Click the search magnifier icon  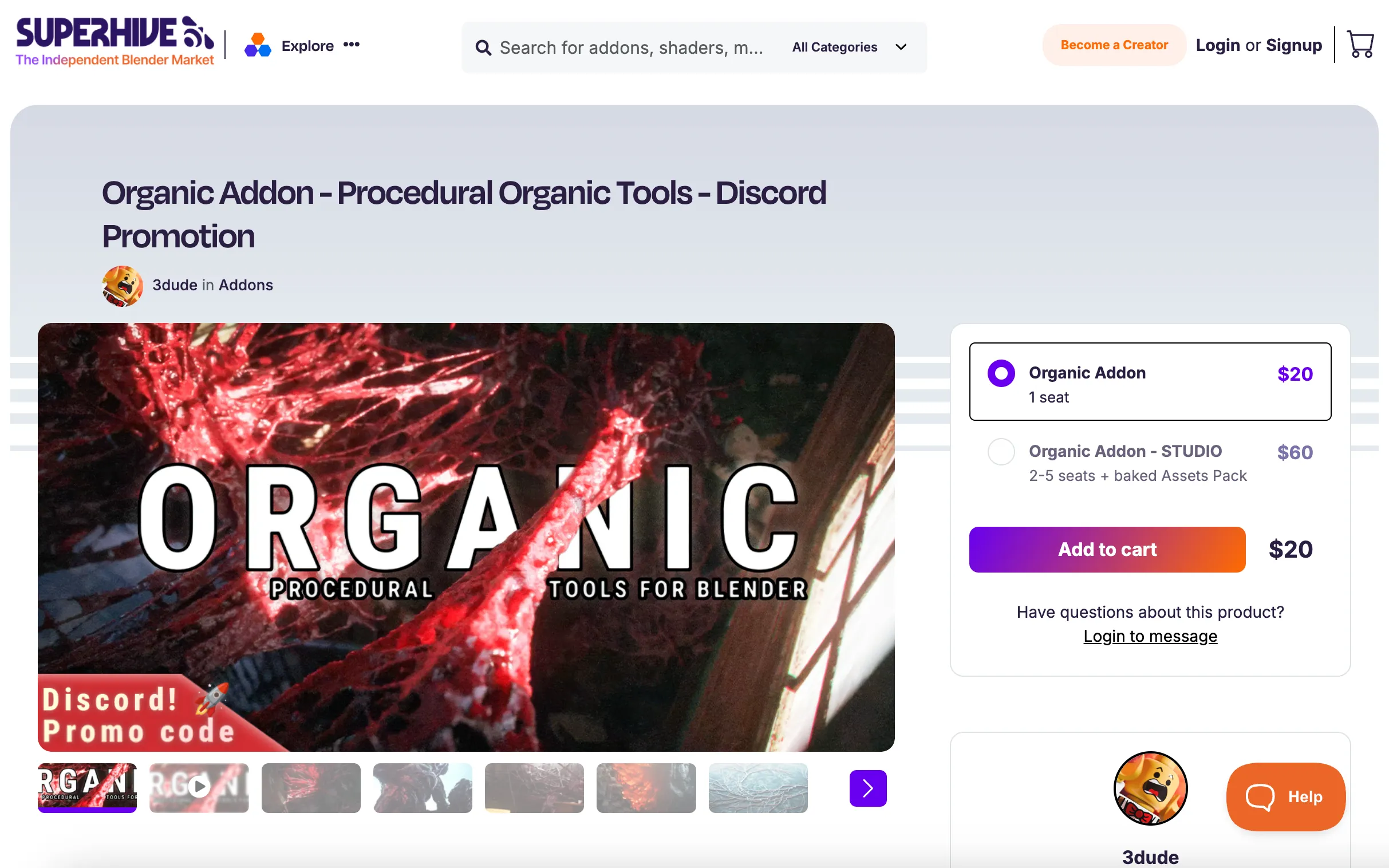coord(483,48)
